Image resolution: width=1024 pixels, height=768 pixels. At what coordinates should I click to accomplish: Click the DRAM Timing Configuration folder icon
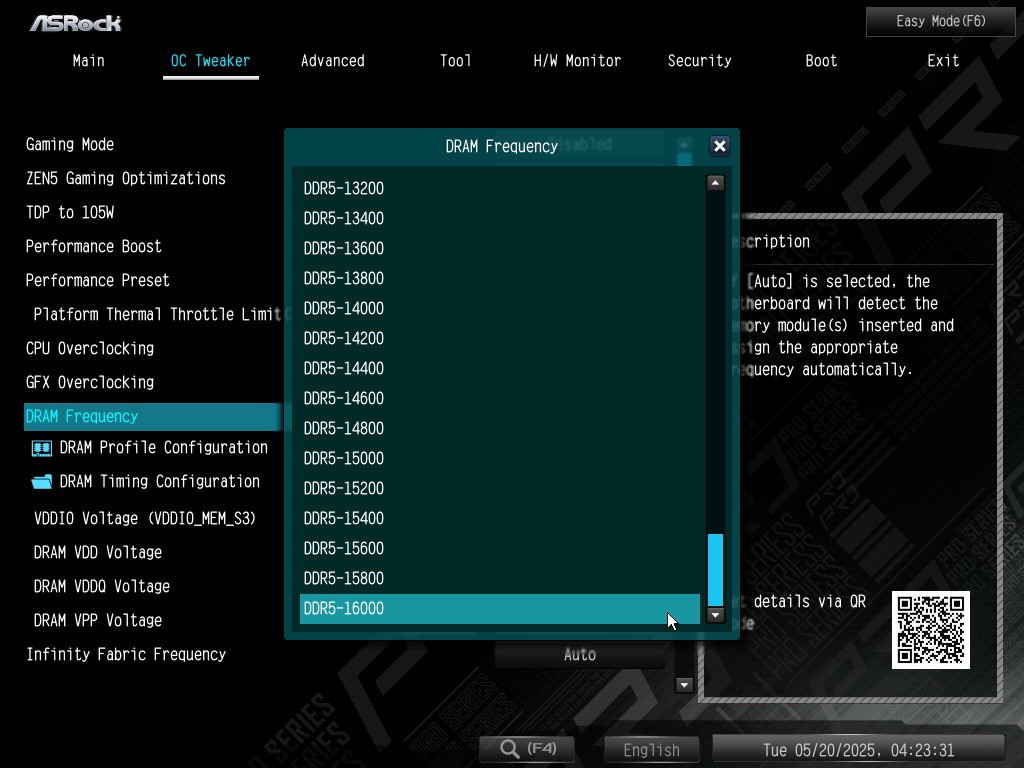[41, 482]
